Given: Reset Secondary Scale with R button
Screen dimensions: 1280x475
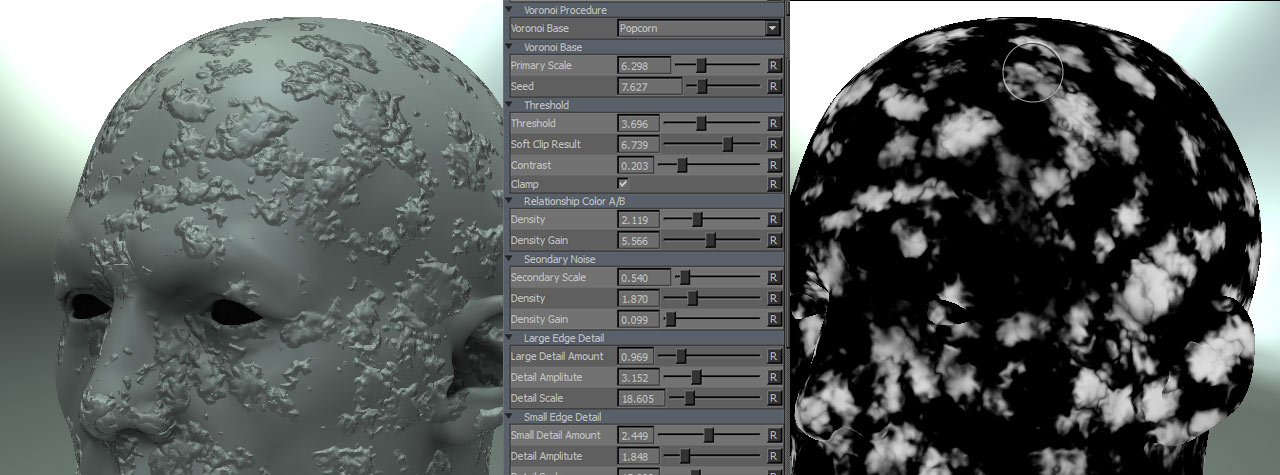Looking at the screenshot, I should pos(773,278).
